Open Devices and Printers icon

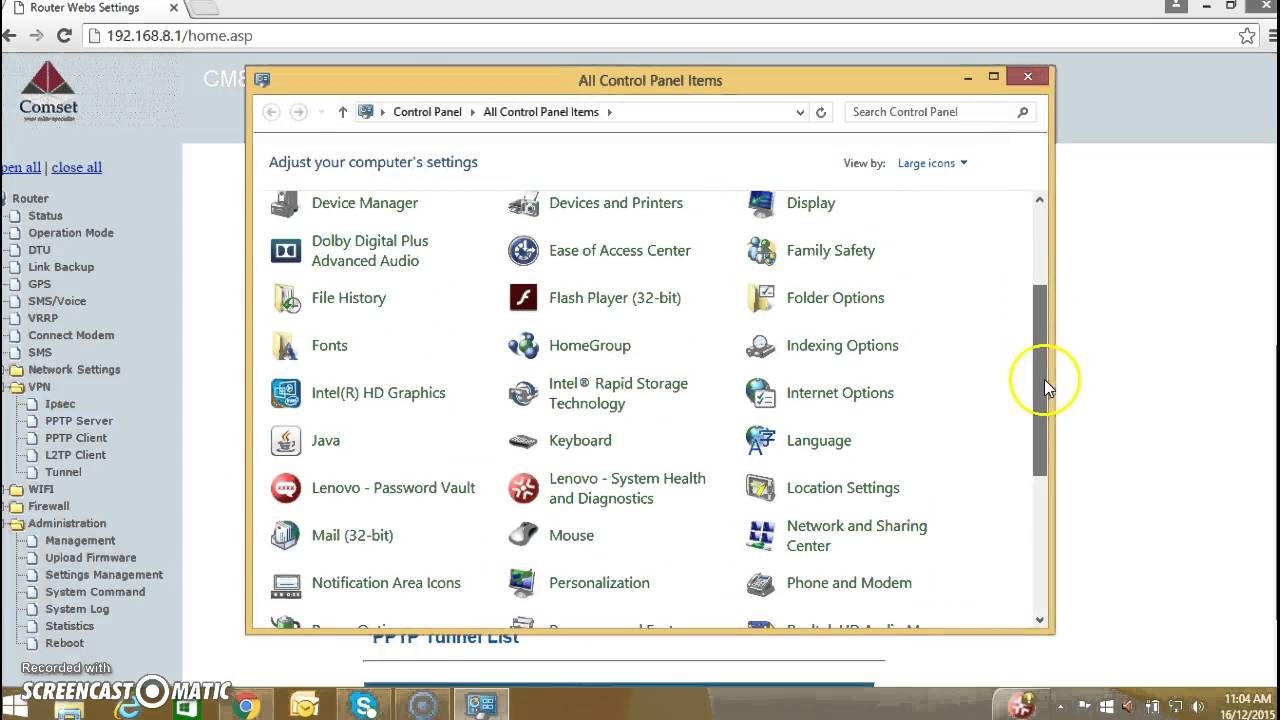point(523,203)
